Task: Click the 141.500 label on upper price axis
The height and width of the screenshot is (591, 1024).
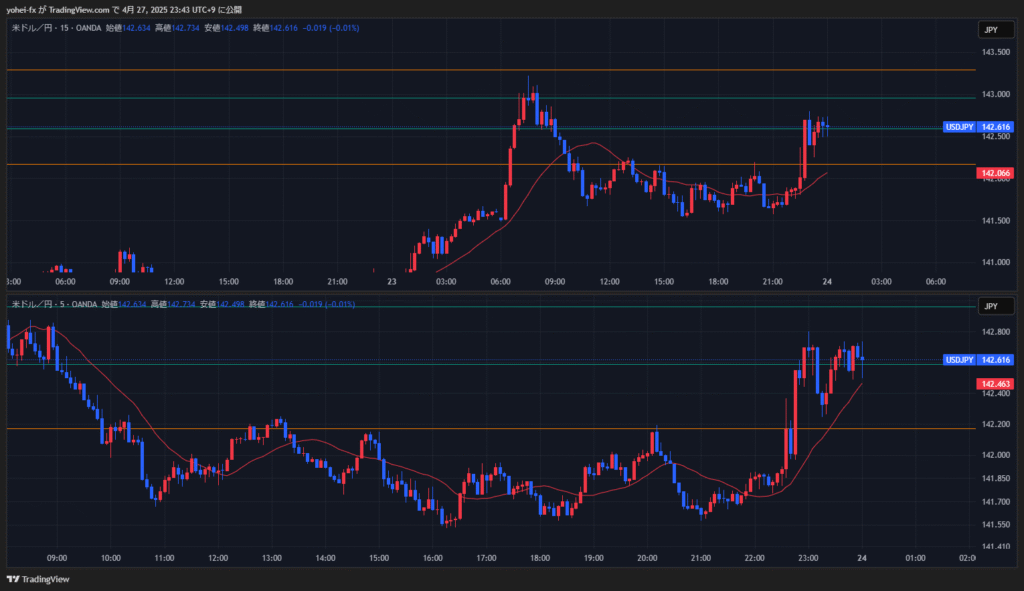Action: pyautogui.click(x=995, y=221)
